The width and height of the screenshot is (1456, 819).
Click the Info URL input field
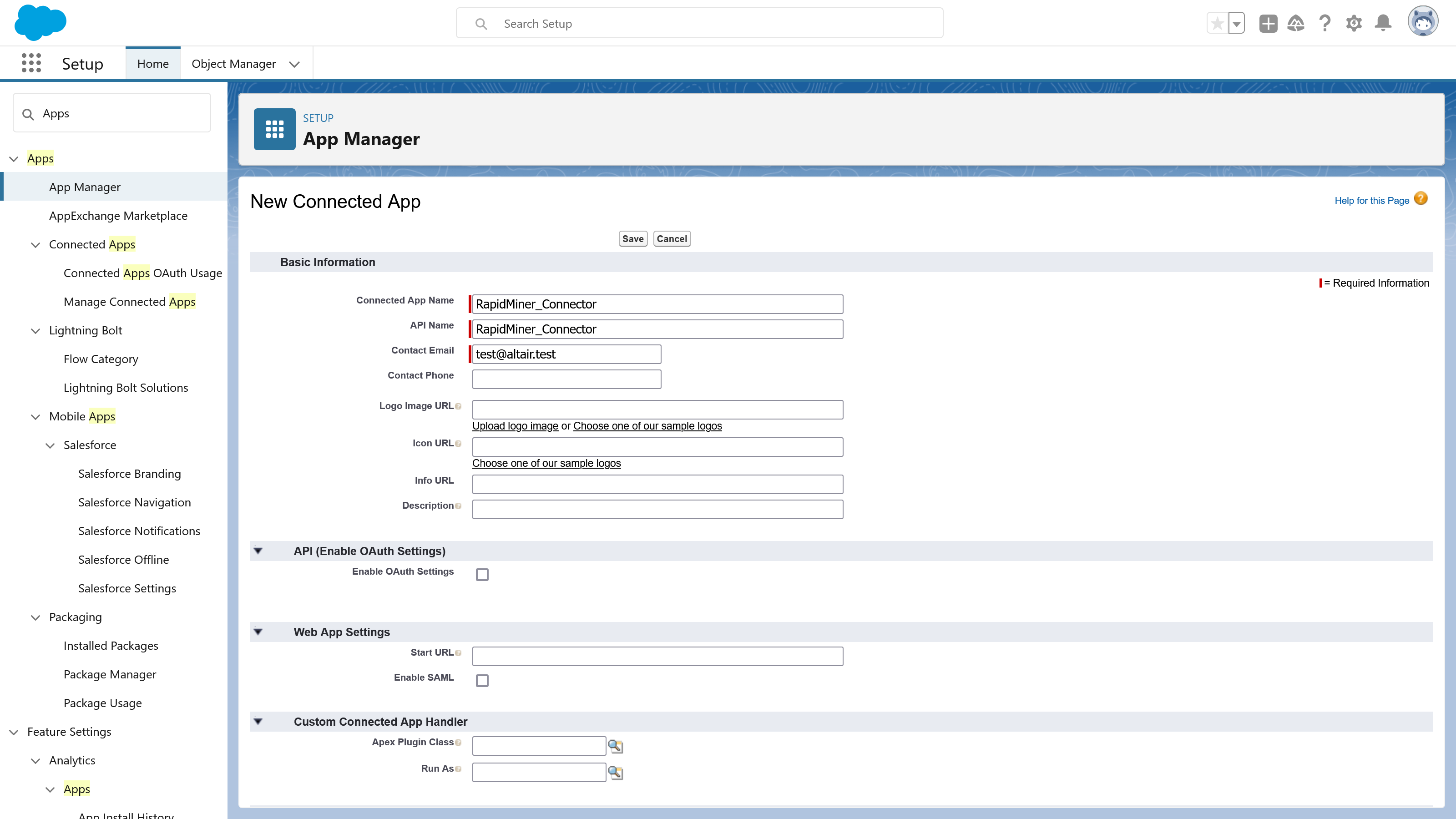pos(657,484)
